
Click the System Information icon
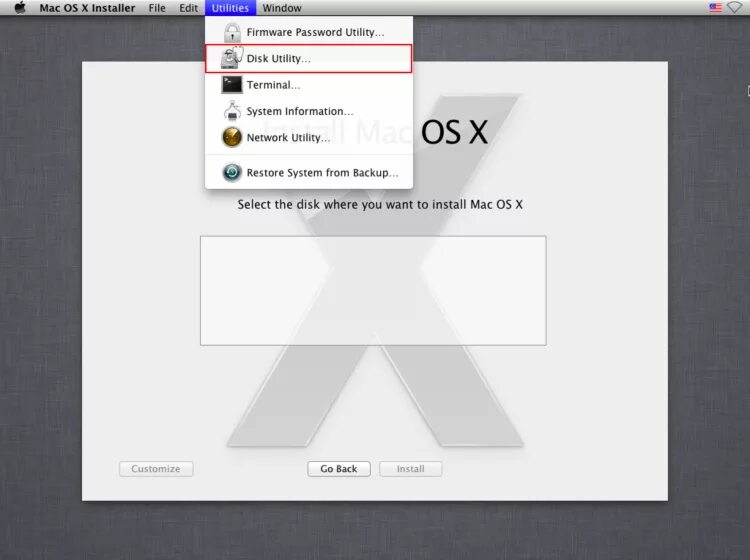[232, 111]
